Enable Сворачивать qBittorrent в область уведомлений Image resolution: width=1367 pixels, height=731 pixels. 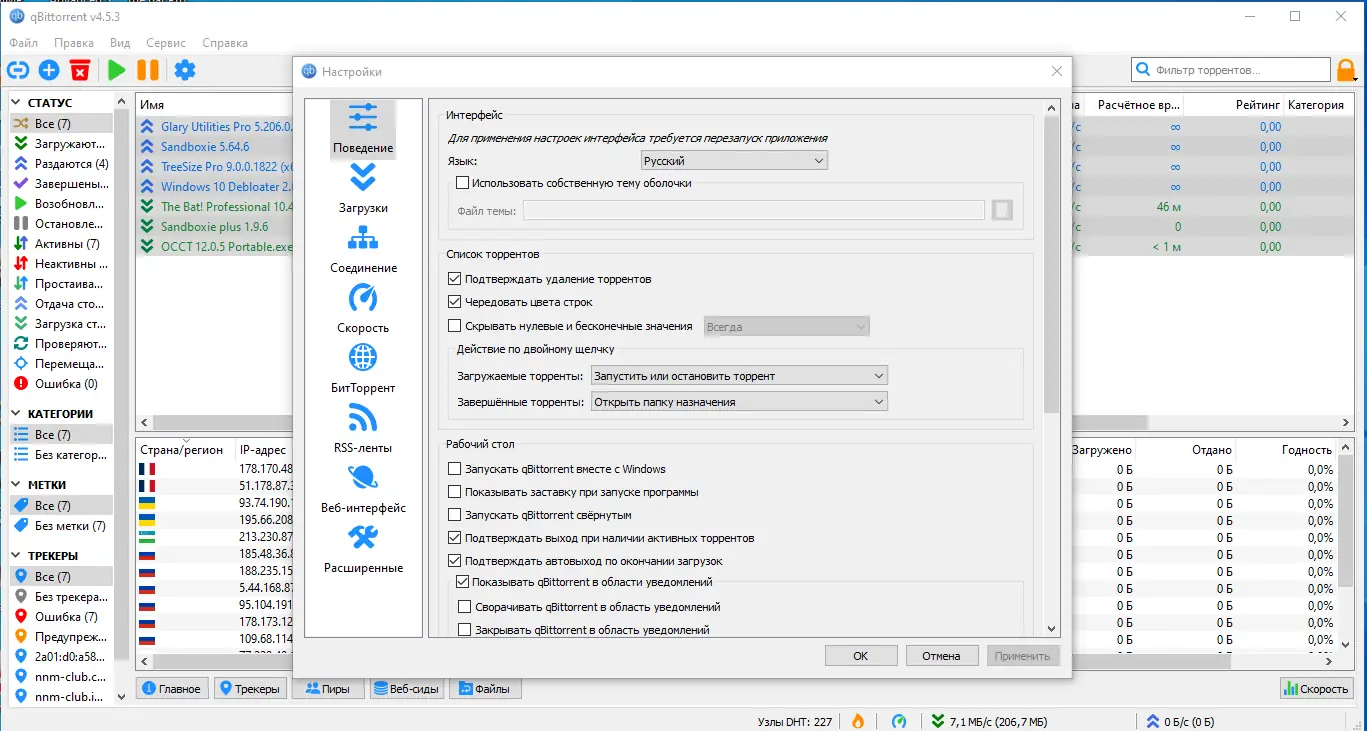464,607
